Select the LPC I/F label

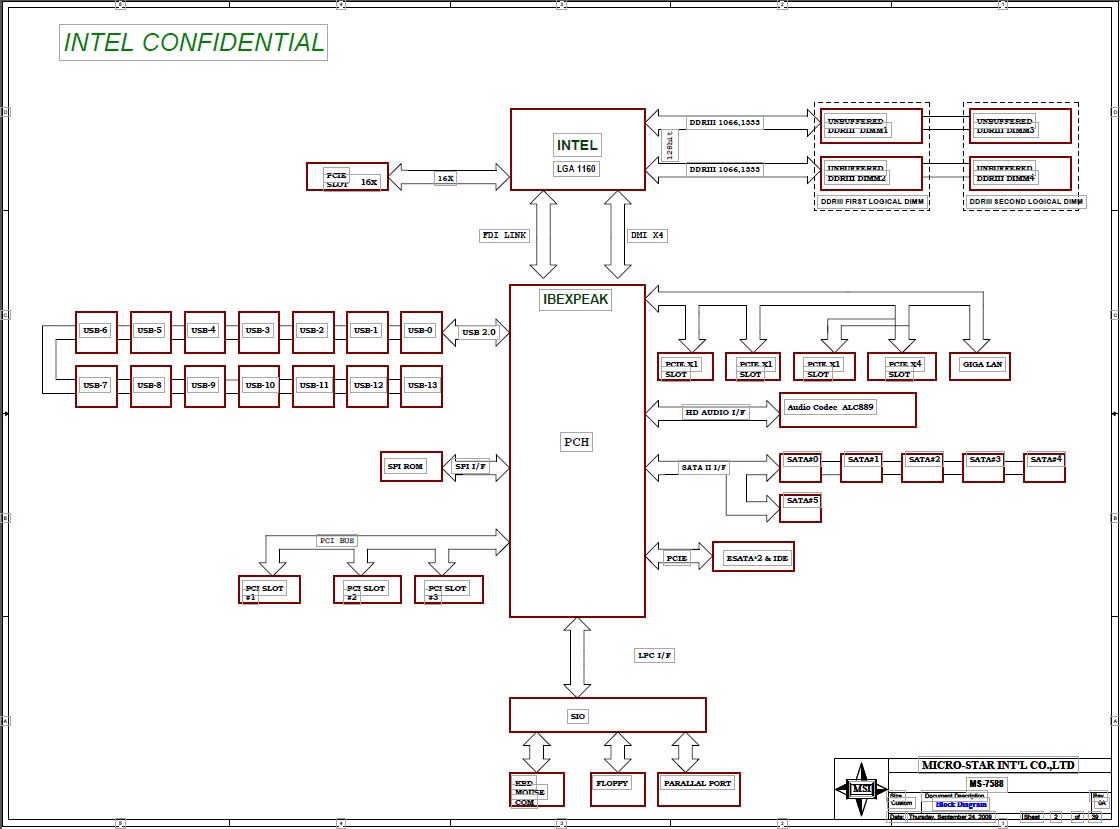tap(654, 655)
